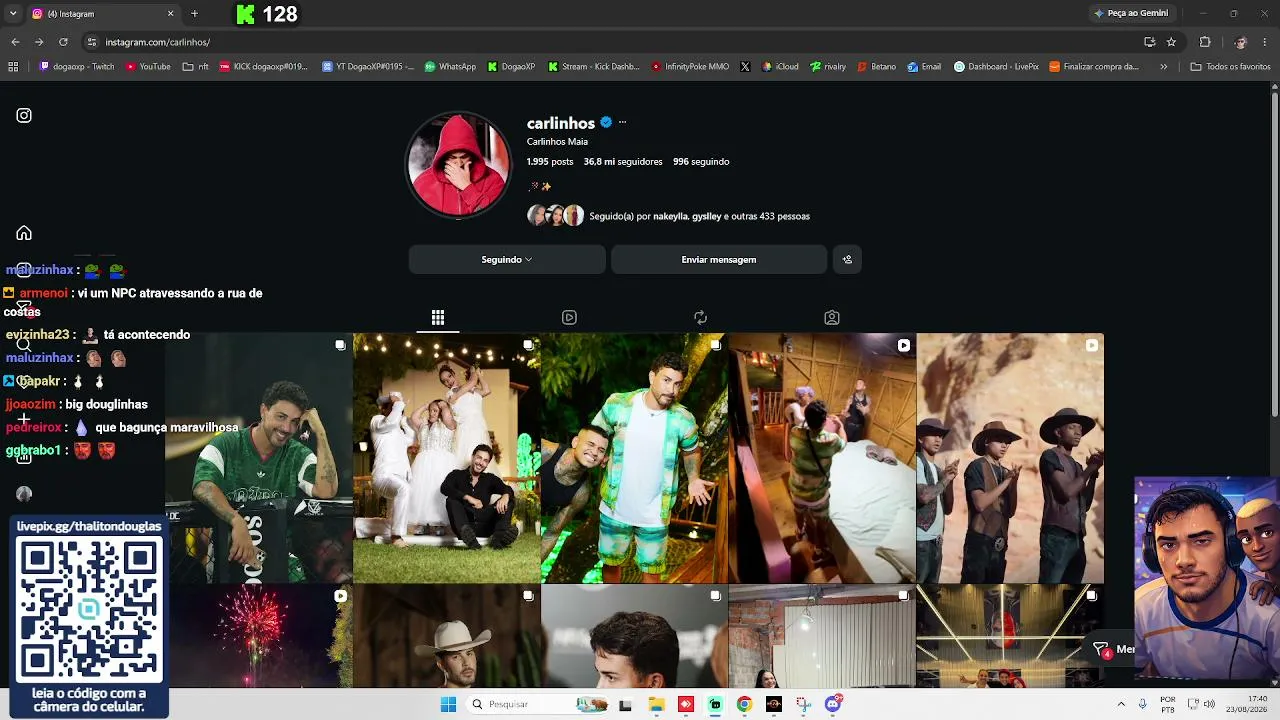
Task: Open the Chrome profile avatar
Action: 1240,42
